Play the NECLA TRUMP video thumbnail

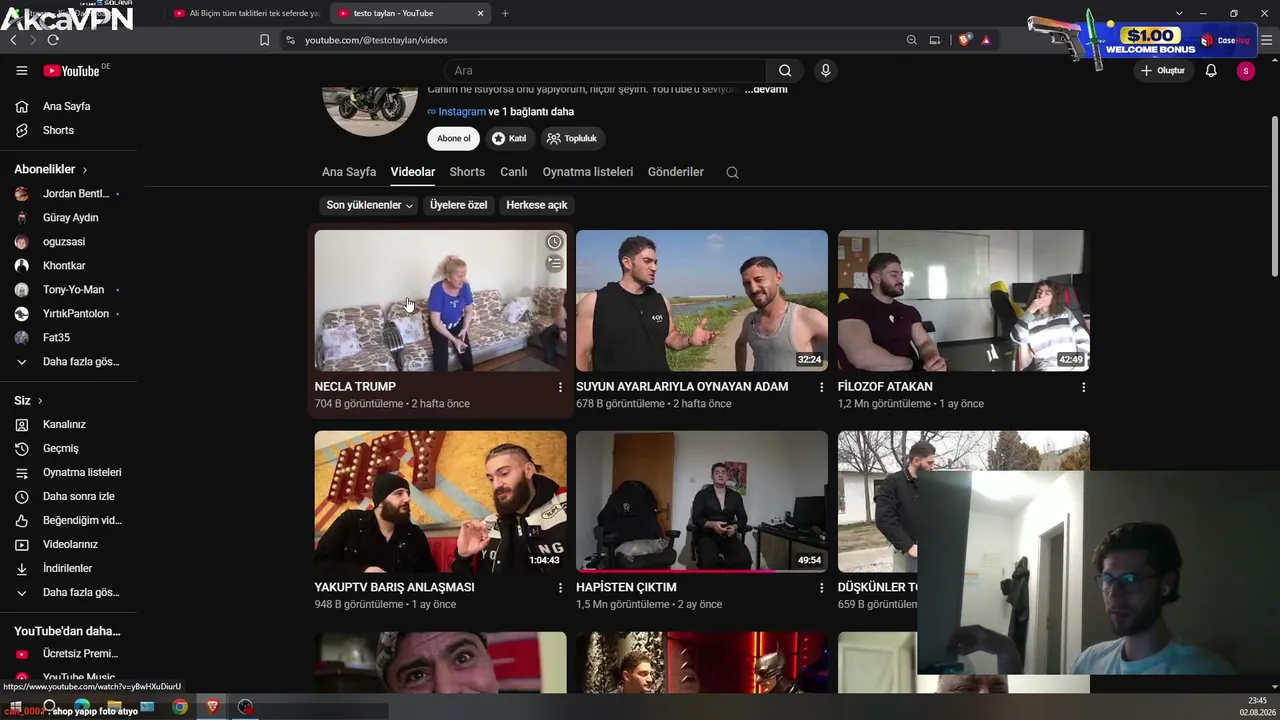(x=440, y=301)
